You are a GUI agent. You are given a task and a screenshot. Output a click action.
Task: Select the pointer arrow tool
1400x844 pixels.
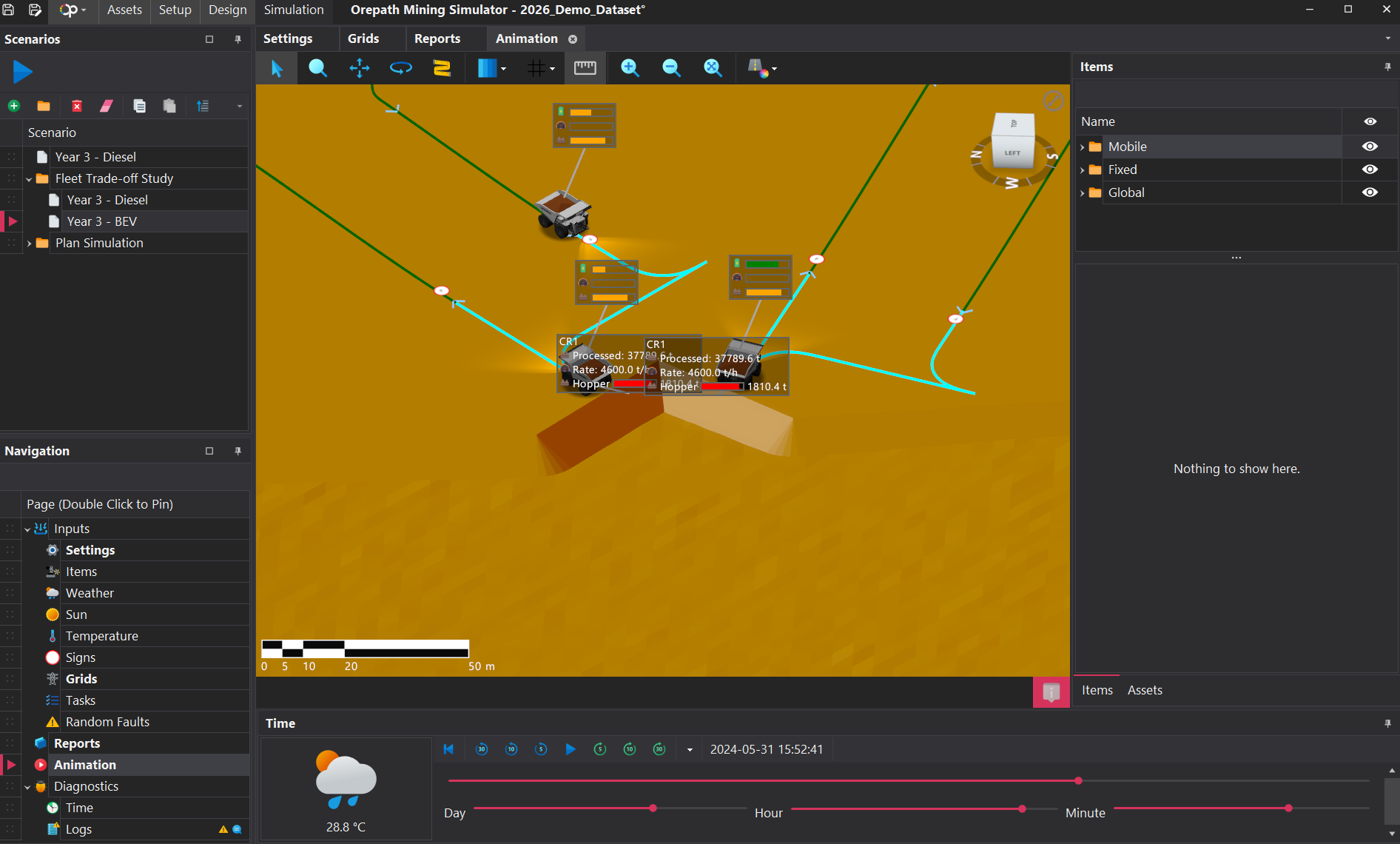tap(277, 68)
